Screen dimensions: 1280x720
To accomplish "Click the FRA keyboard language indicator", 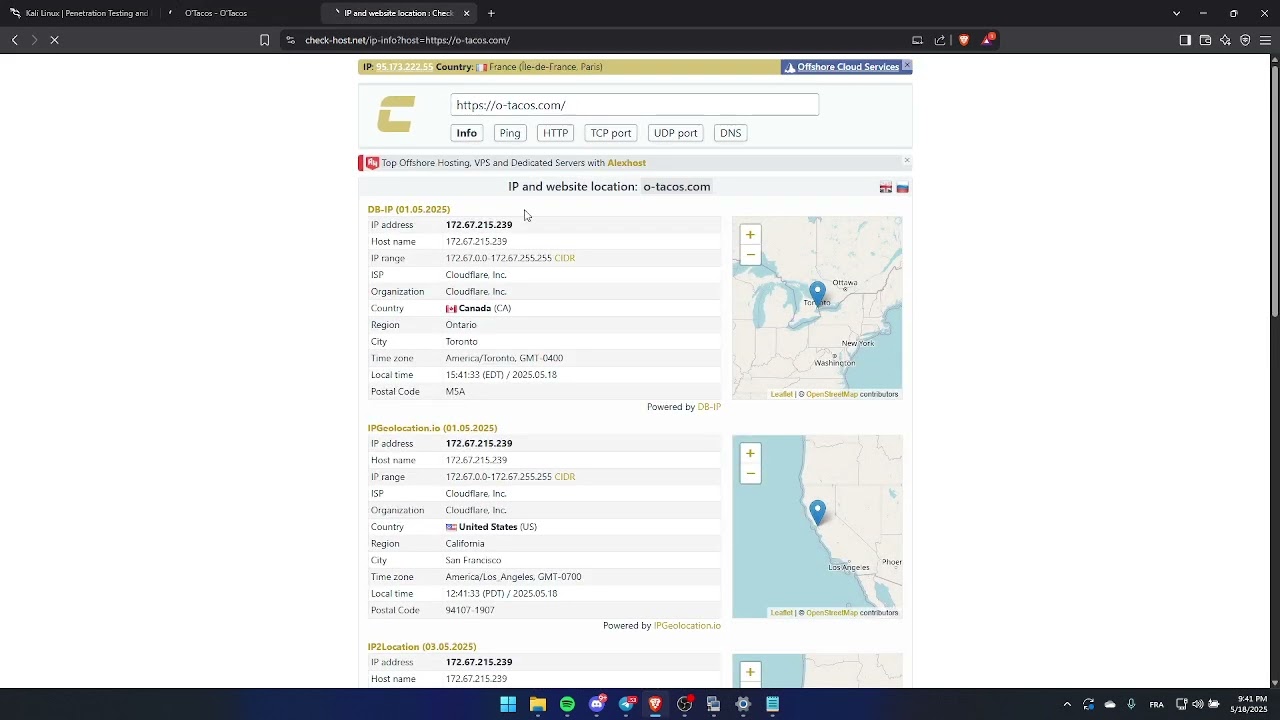I will click(1157, 705).
